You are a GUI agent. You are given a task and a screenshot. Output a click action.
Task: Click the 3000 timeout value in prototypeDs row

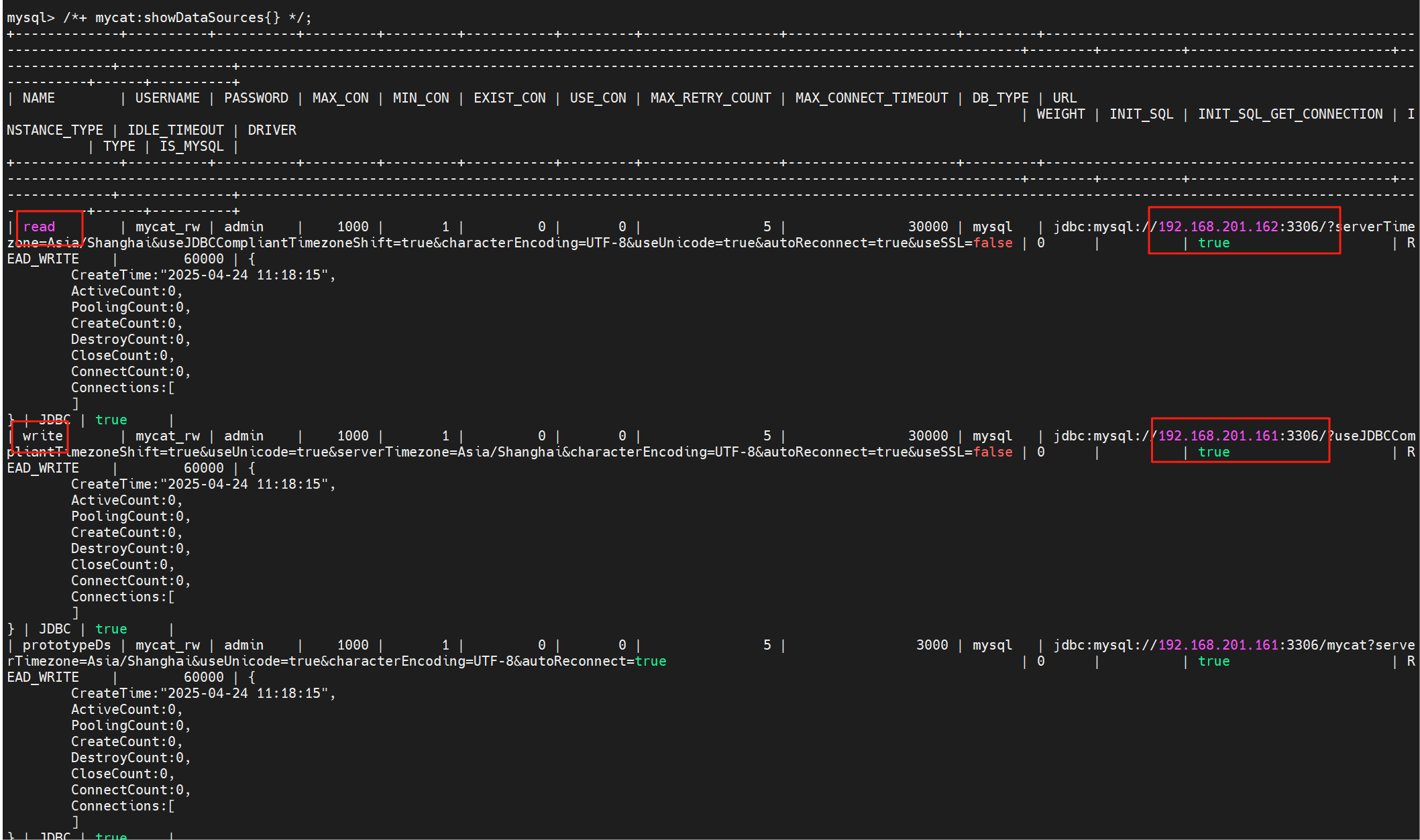tap(932, 645)
